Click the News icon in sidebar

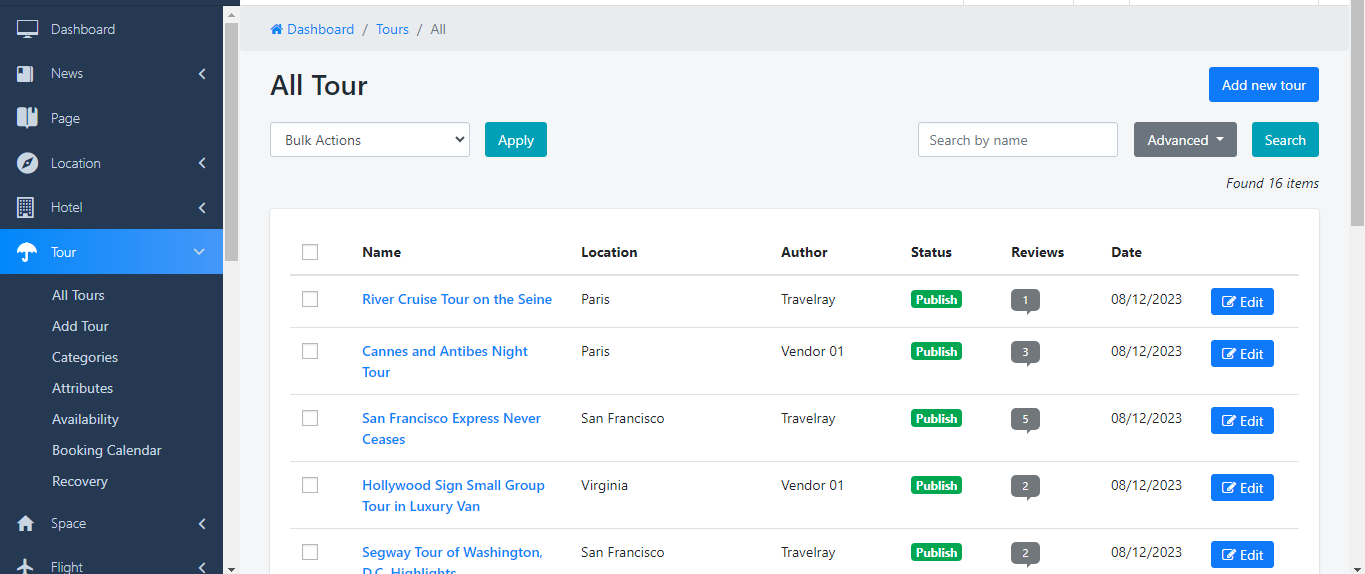[x=27, y=74]
